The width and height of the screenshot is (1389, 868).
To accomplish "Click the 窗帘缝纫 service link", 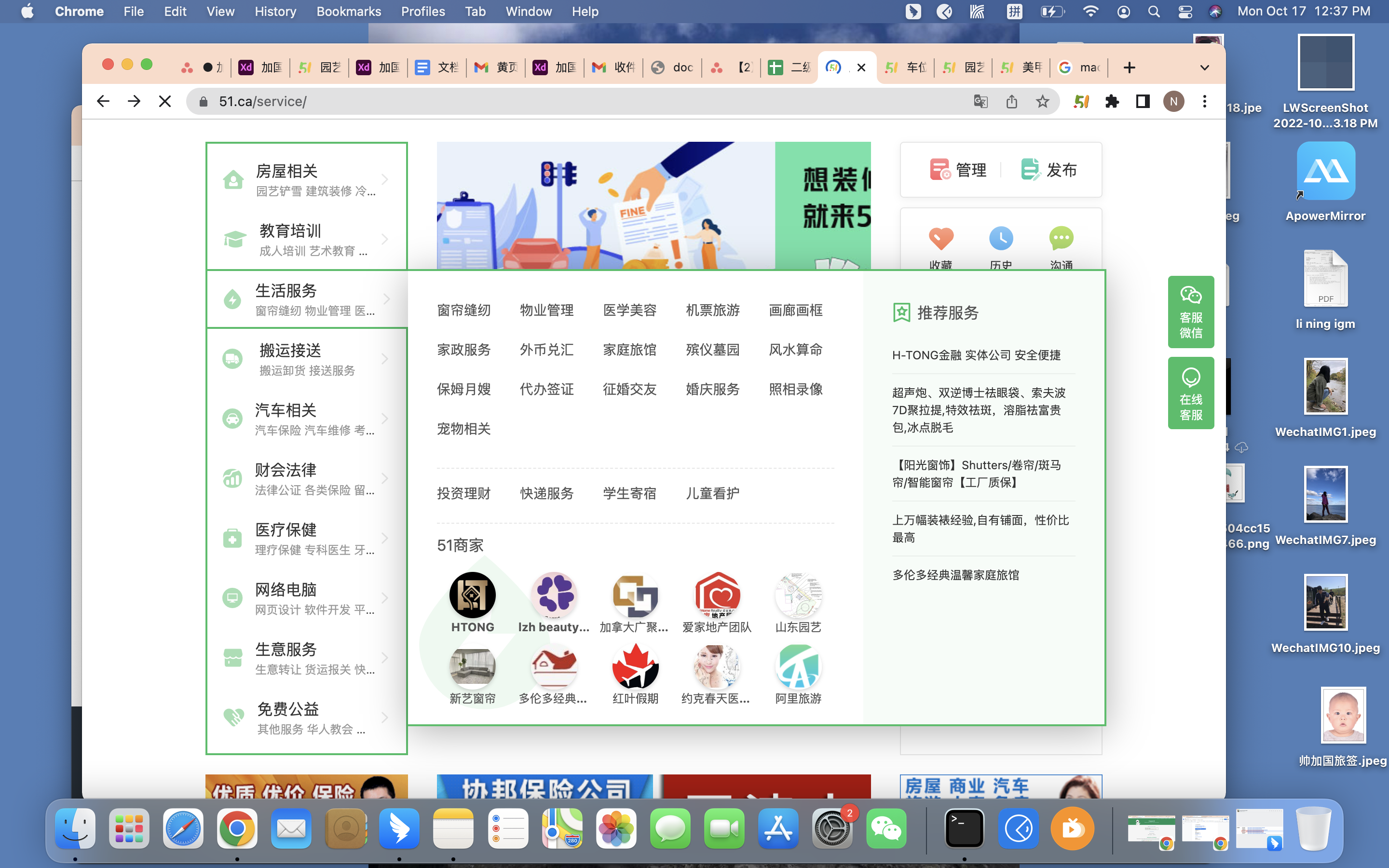I will tap(464, 310).
